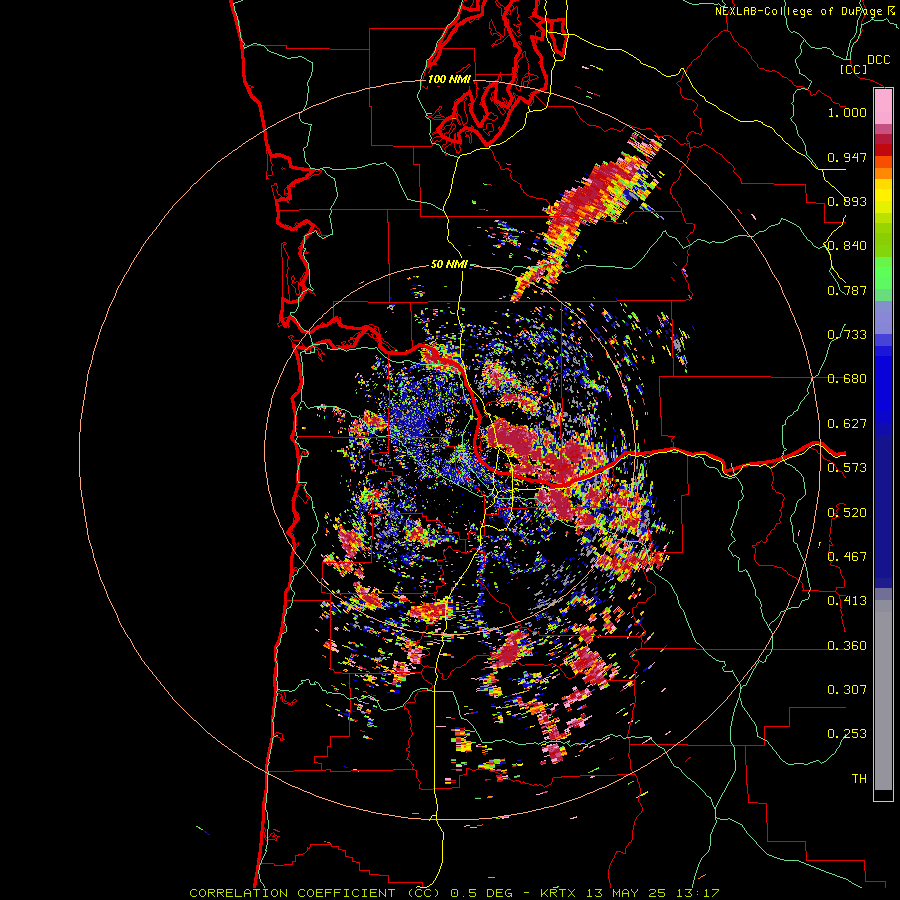The width and height of the screenshot is (900, 900).
Task: Click the [CC] label beside the color scale
Action: click(853, 69)
